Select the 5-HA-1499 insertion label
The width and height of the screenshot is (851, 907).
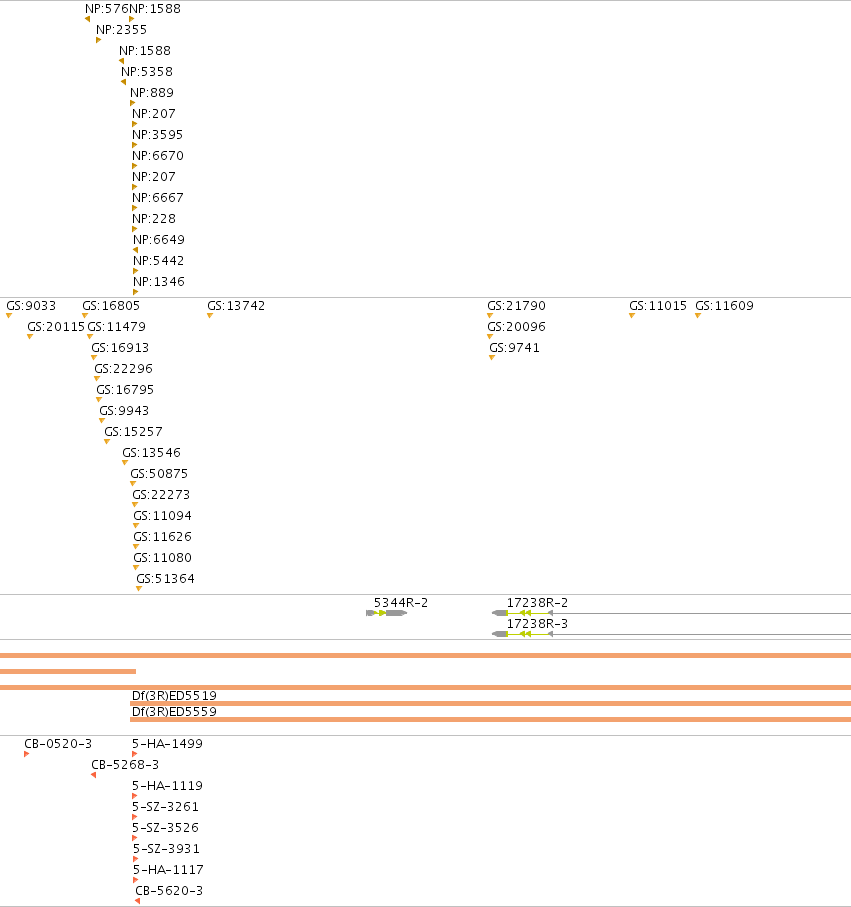[167, 744]
